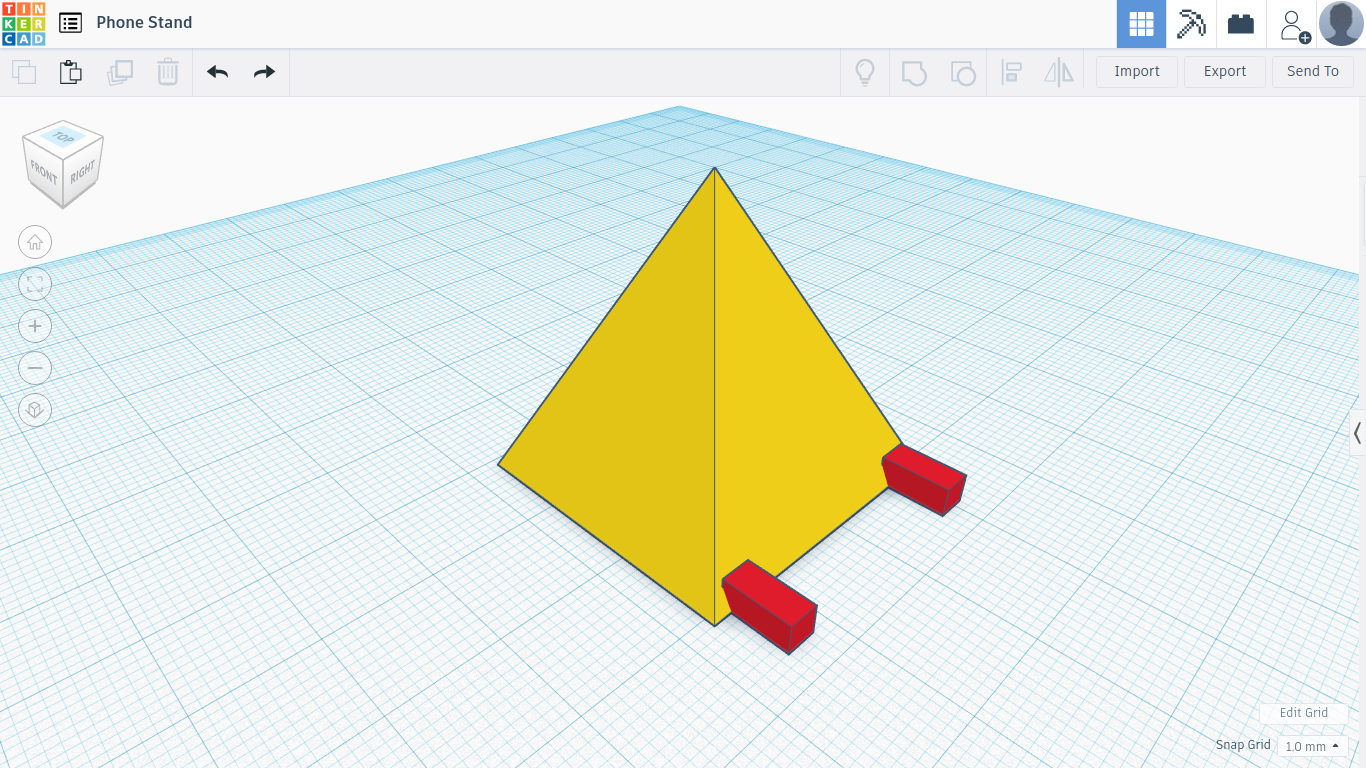Switch to 3D design grid view

click(x=1141, y=24)
